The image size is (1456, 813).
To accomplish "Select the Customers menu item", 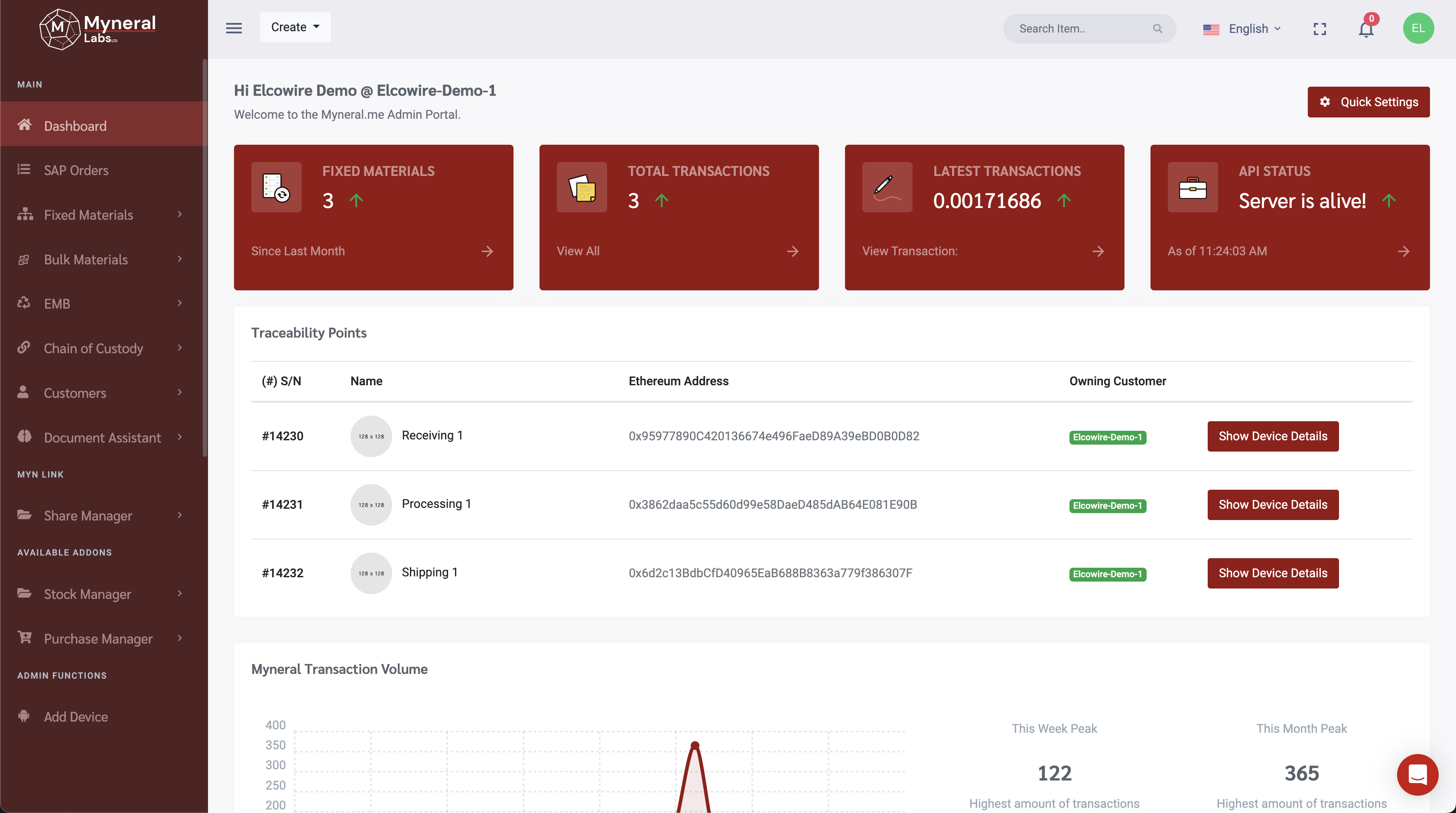I will (x=104, y=392).
